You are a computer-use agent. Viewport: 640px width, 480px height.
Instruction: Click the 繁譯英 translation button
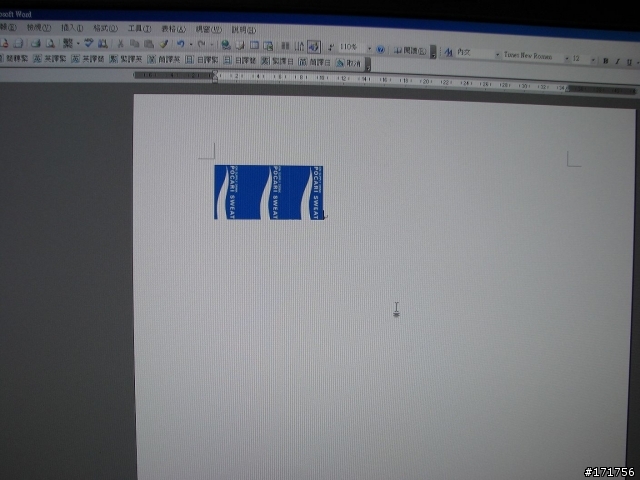tap(125, 59)
